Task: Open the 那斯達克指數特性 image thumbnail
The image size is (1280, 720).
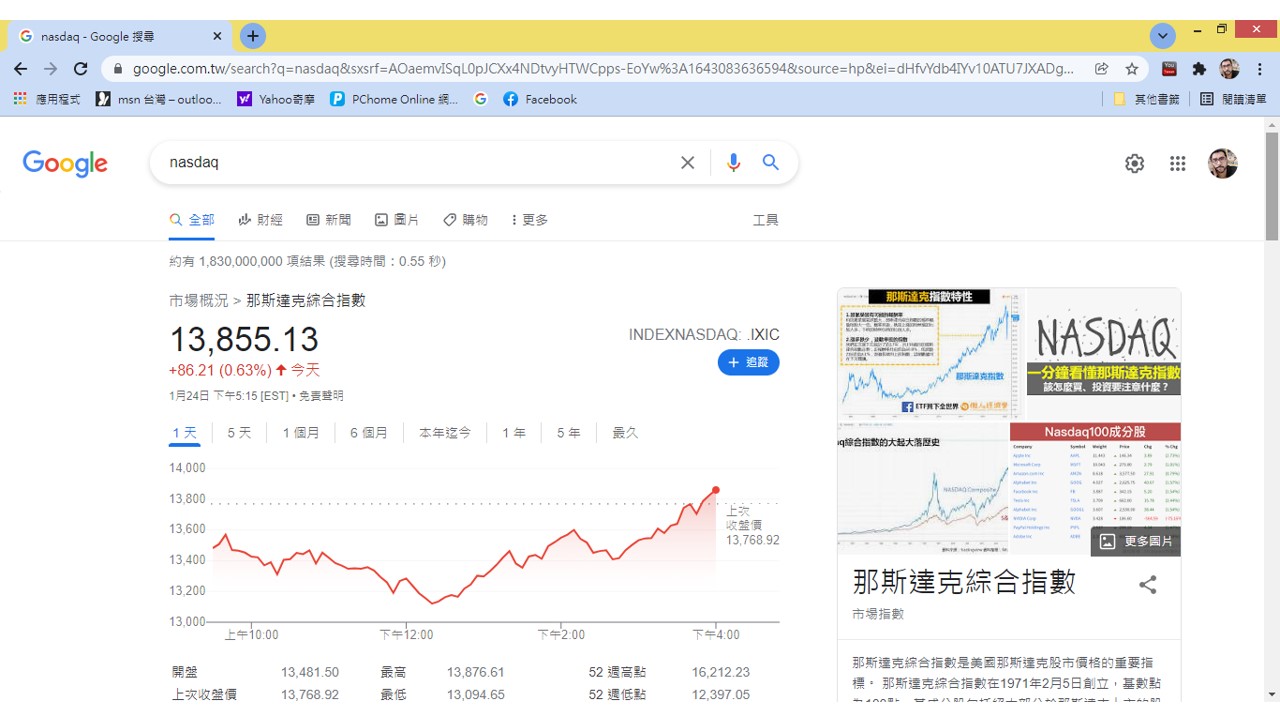Action: pyautogui.click(x=931, y=354)
